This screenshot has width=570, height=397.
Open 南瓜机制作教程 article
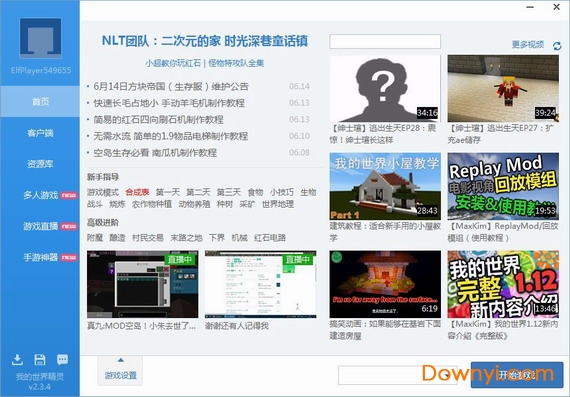155,153
